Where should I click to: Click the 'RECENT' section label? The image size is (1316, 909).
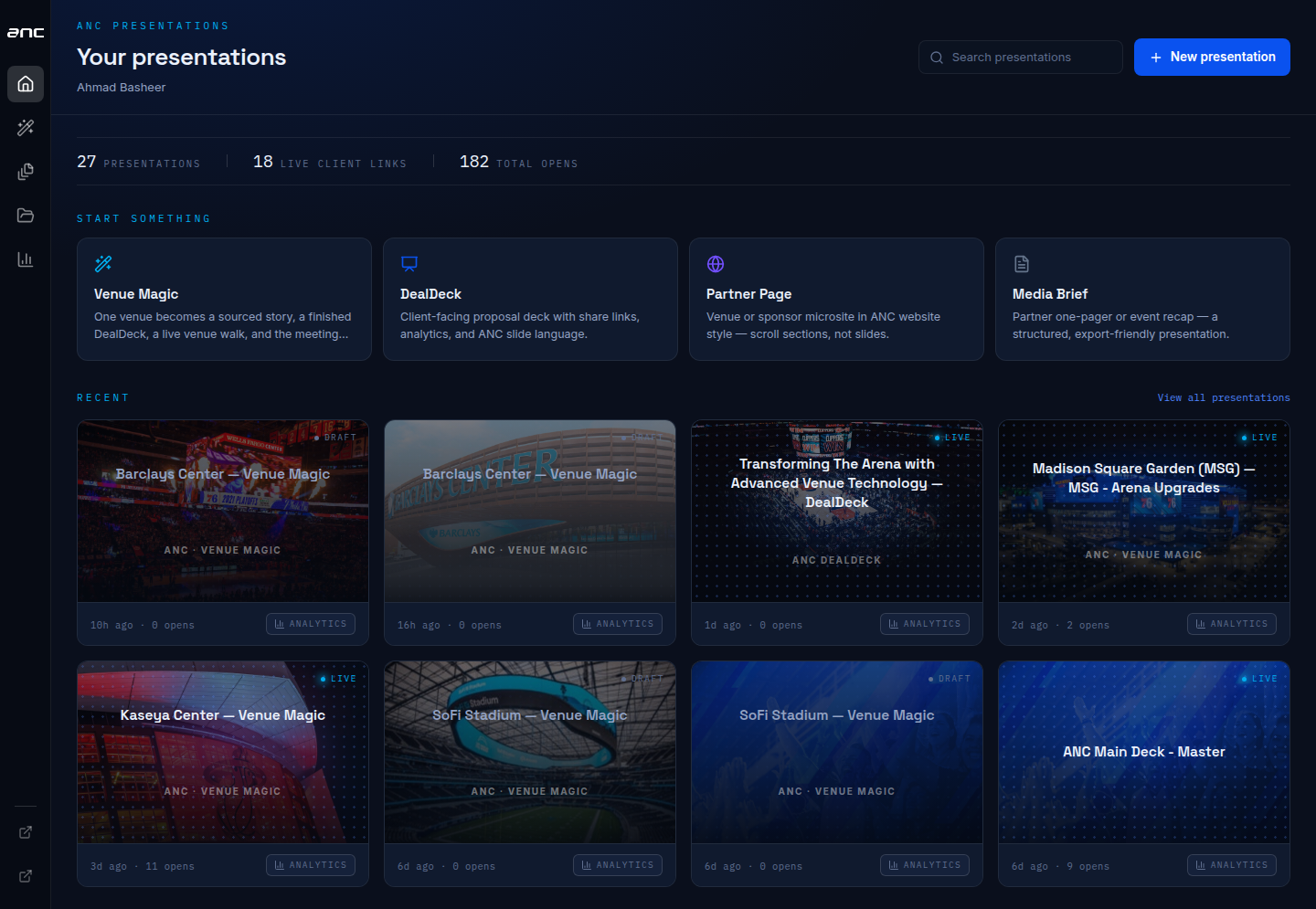coord(102,397)
